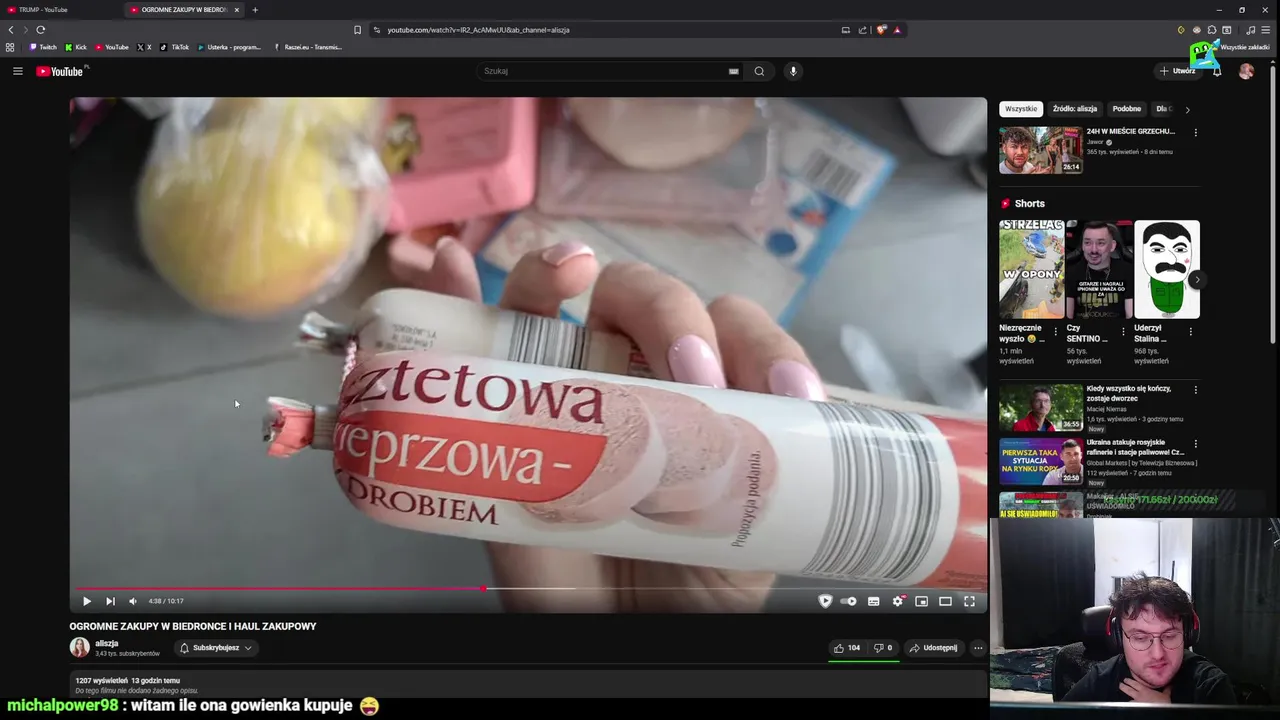Viewport: 1280px width, 720px height.
Task: Click the progress bar scrubber dot
Action: coord(484,588)
